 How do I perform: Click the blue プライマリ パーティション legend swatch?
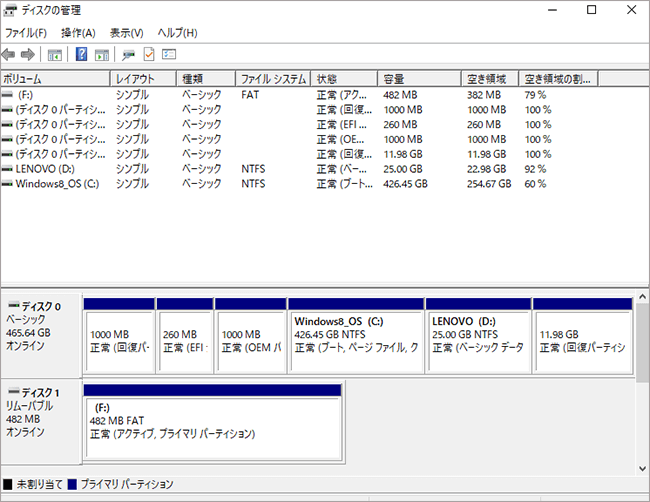pyautogui.click(x=72, y=484)
